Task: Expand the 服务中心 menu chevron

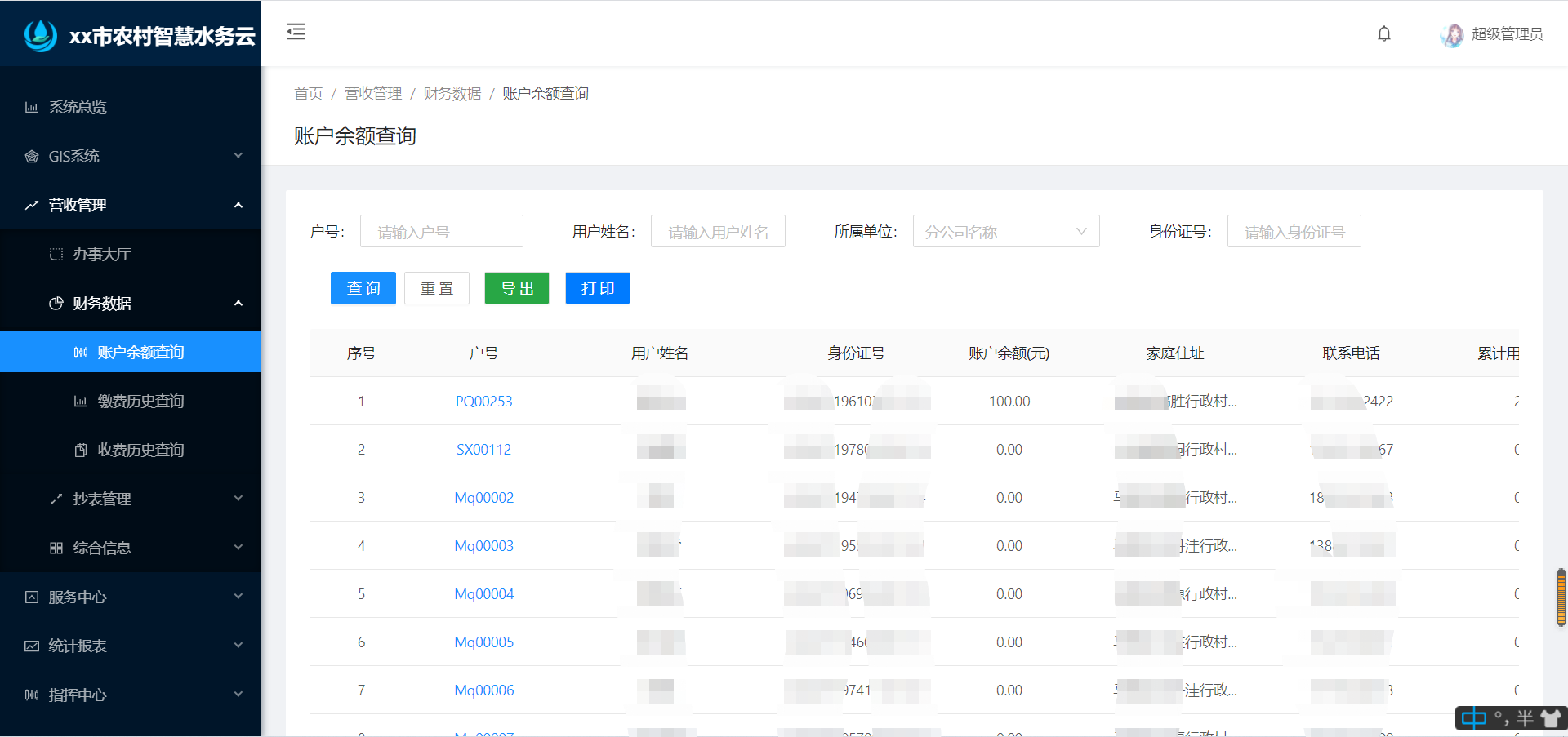Action: [x=238, y=596]
